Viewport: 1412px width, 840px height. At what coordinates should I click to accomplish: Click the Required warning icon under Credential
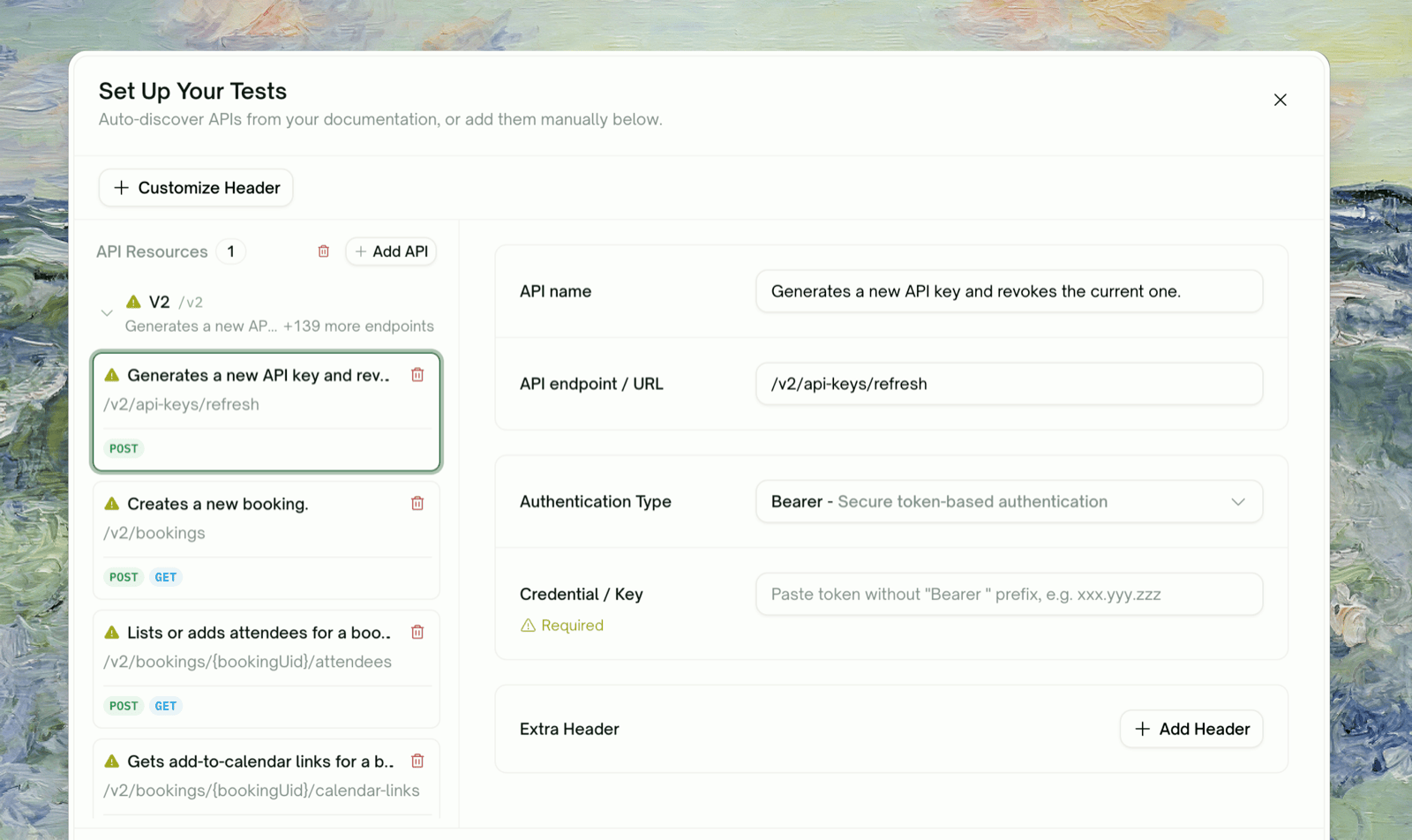point(528,626)
